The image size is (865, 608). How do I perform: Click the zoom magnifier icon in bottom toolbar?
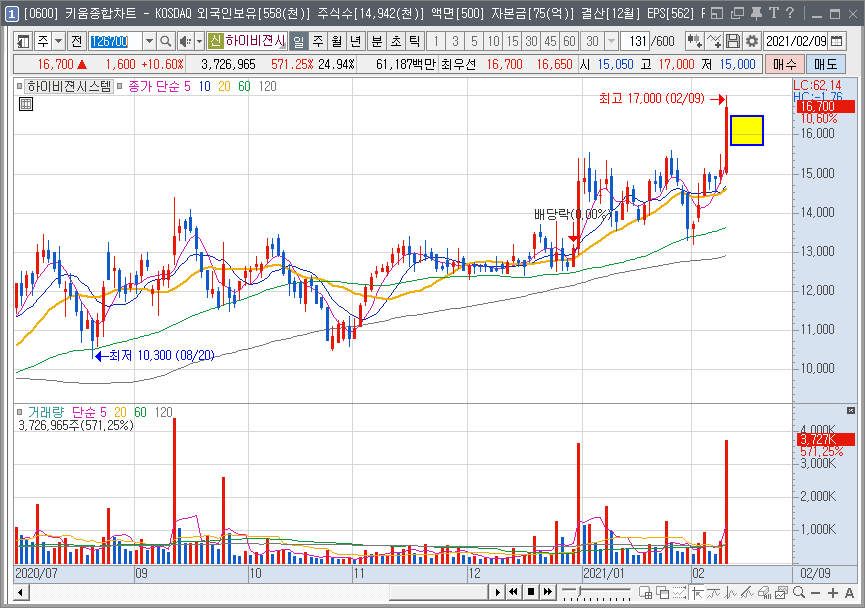click(798, 593)
